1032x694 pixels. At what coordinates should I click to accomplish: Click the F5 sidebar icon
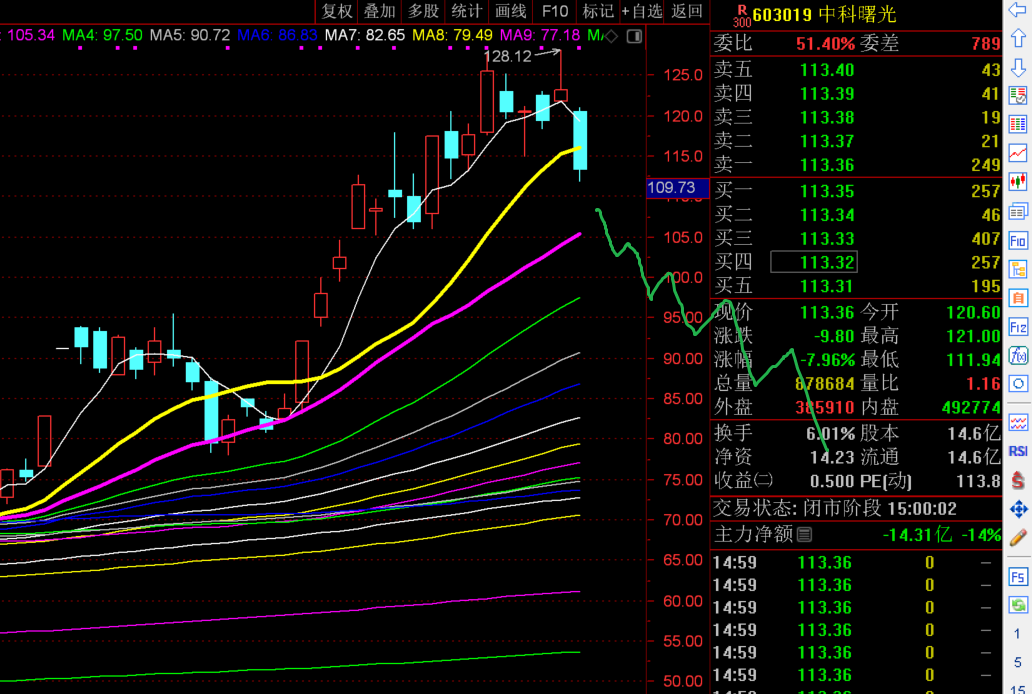coord(1018,577)
